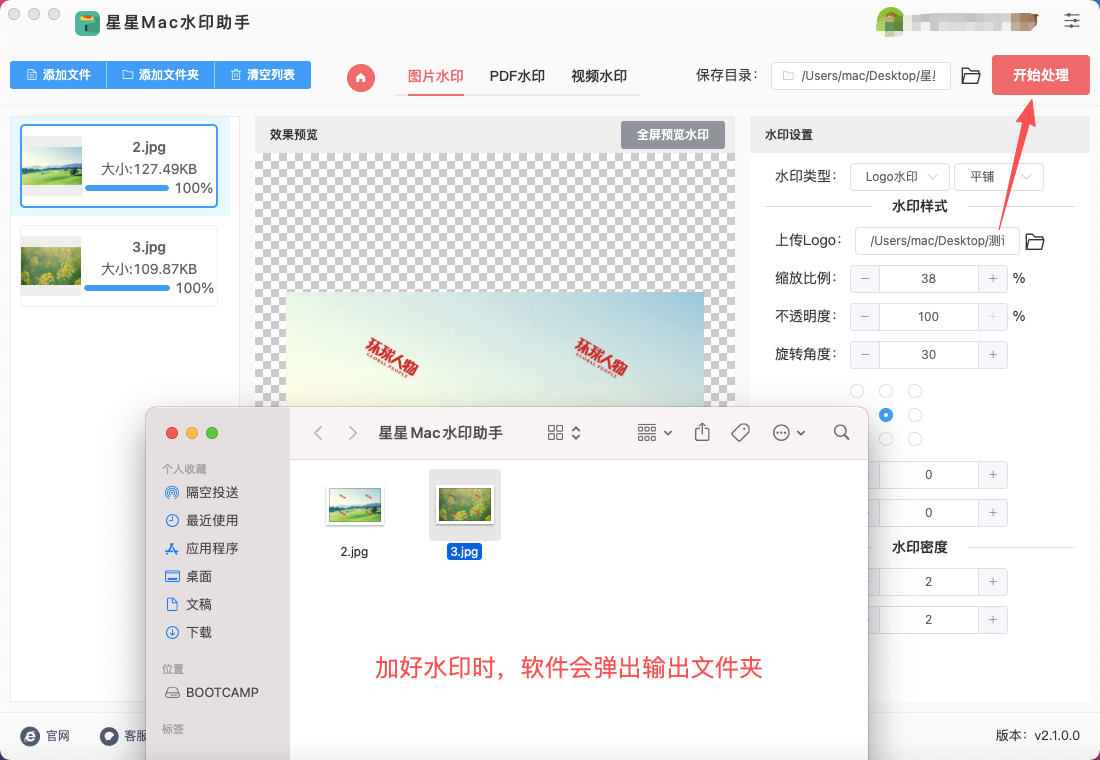
Task: Click the 上传Logo path field
Action: [x=937, y=241]
